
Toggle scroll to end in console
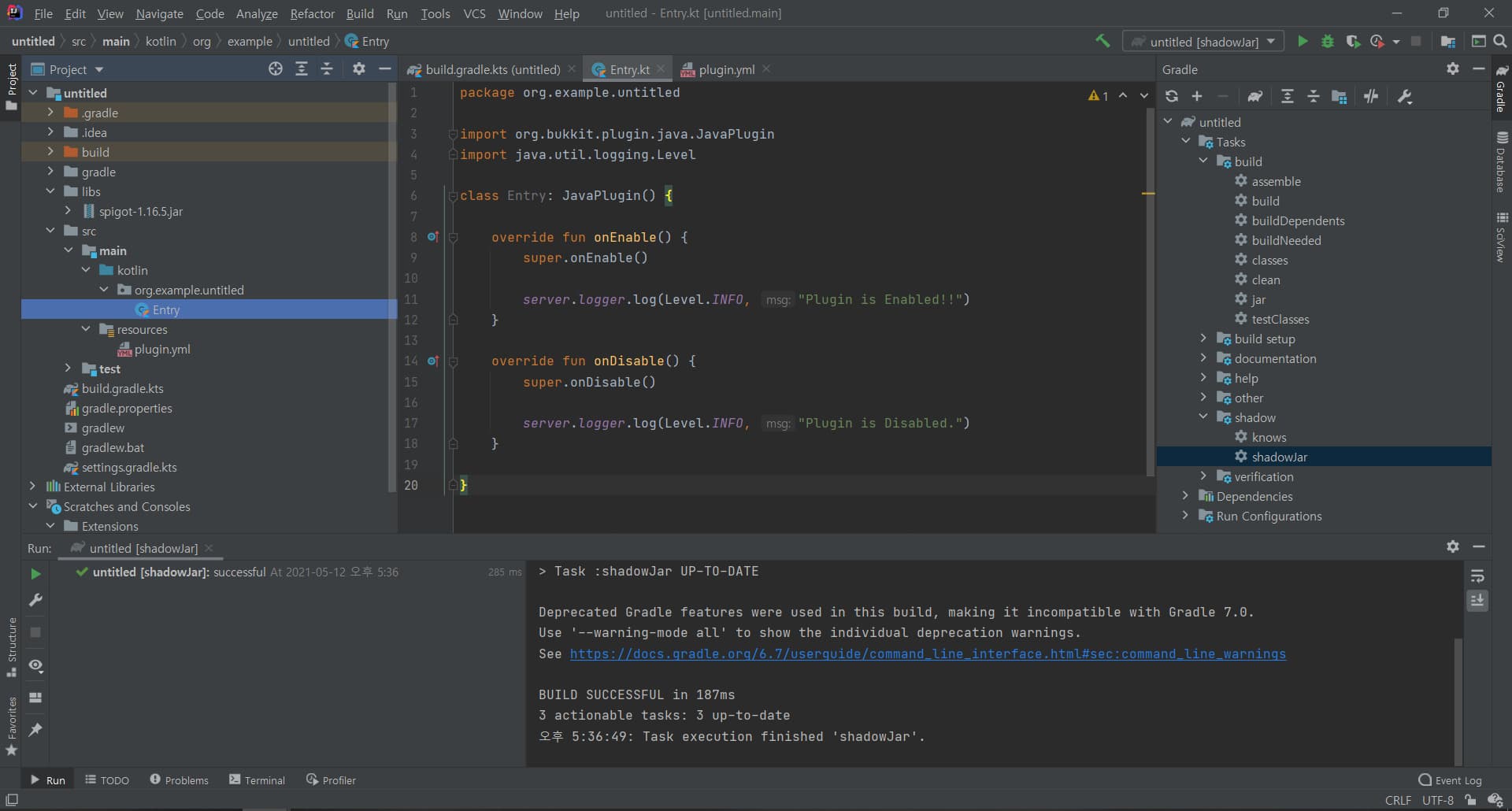pos(1477,601)
